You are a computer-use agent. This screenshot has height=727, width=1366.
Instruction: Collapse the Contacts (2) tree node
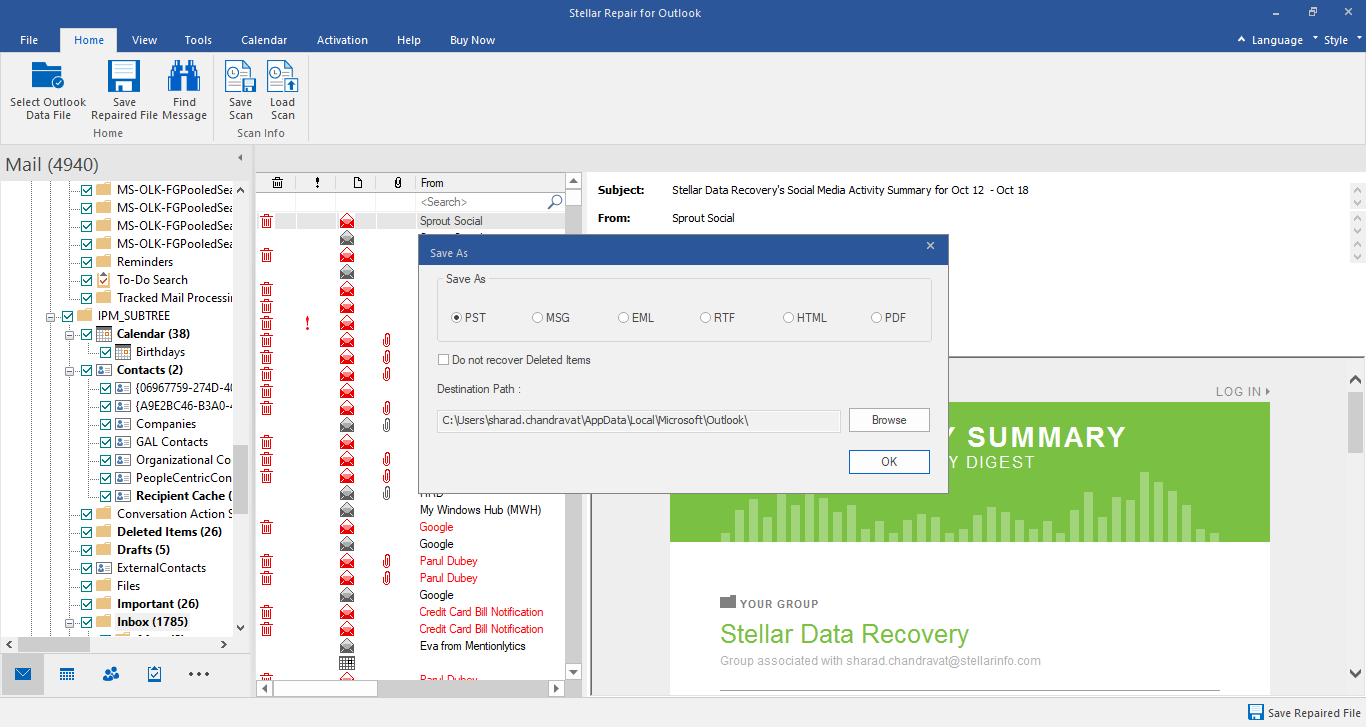70,370
